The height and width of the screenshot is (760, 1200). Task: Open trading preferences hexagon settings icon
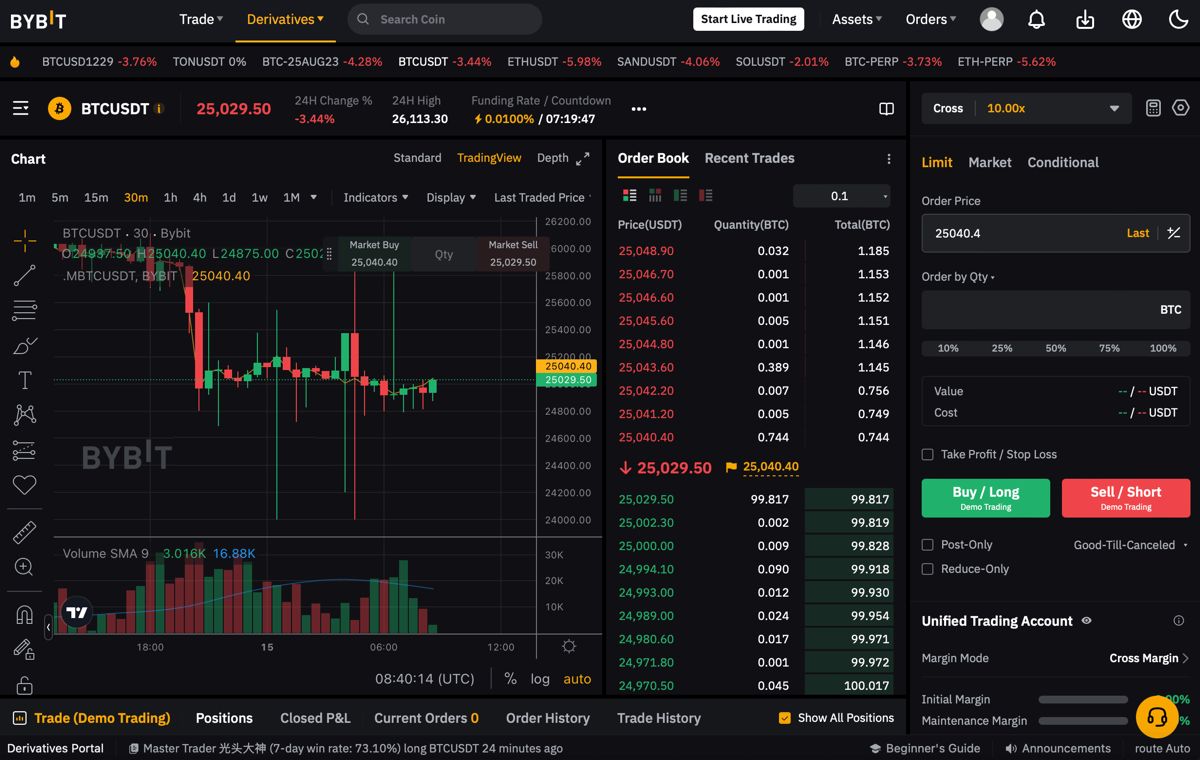[x=1181, y=108]
